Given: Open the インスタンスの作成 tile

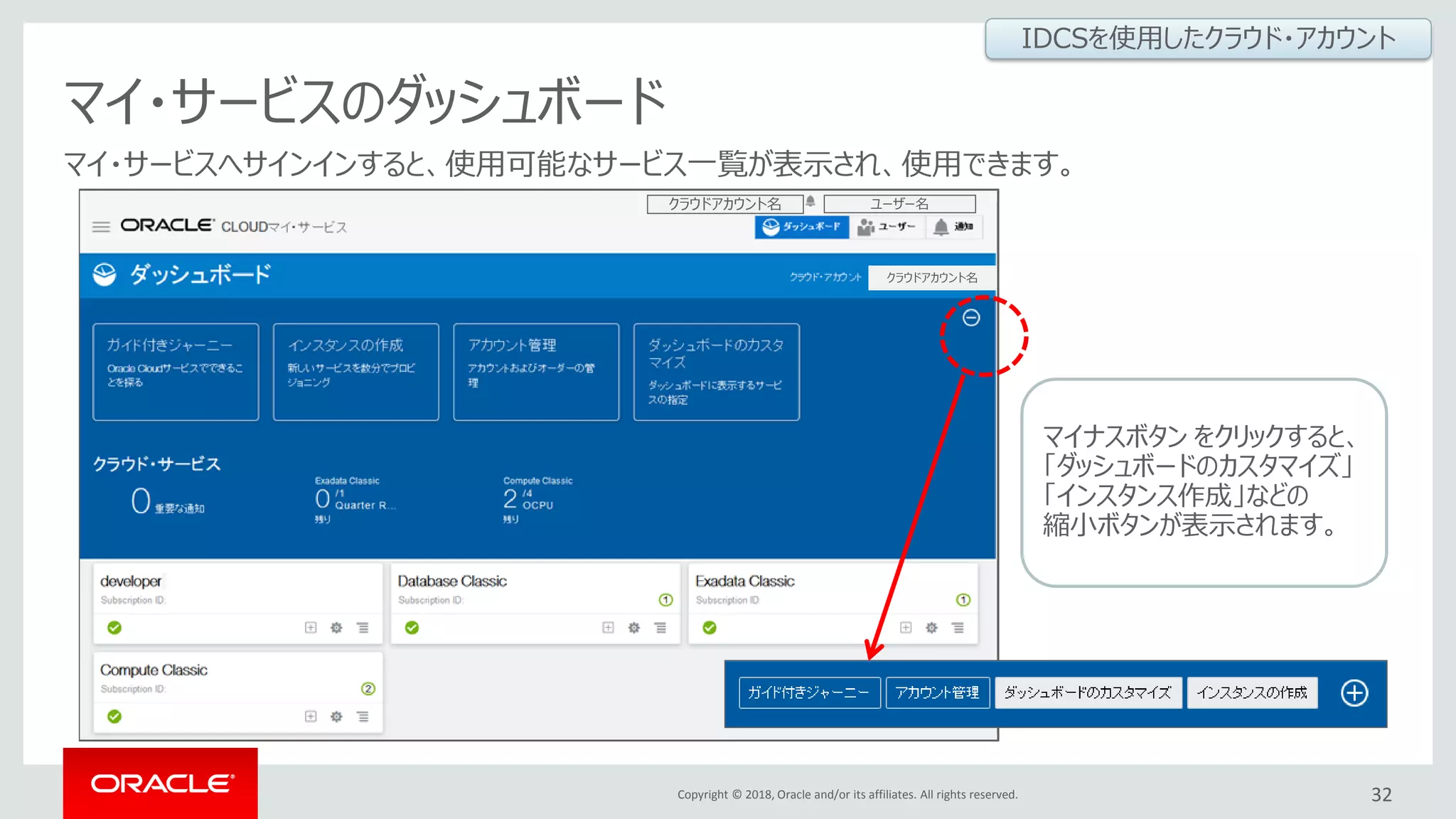Looking at the screenshot, I should point(355,372).
